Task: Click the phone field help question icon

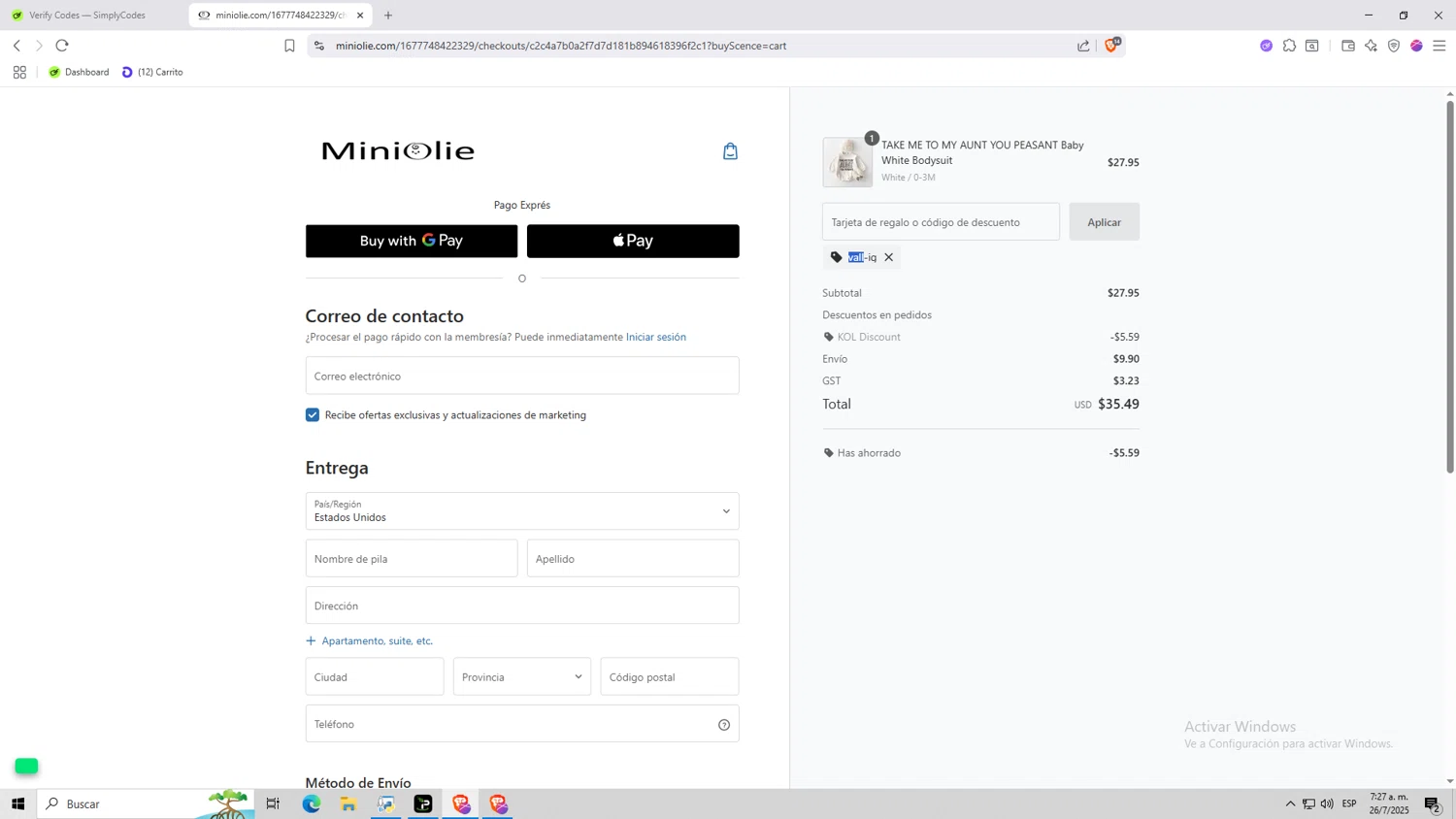Action: click(724, 725)
